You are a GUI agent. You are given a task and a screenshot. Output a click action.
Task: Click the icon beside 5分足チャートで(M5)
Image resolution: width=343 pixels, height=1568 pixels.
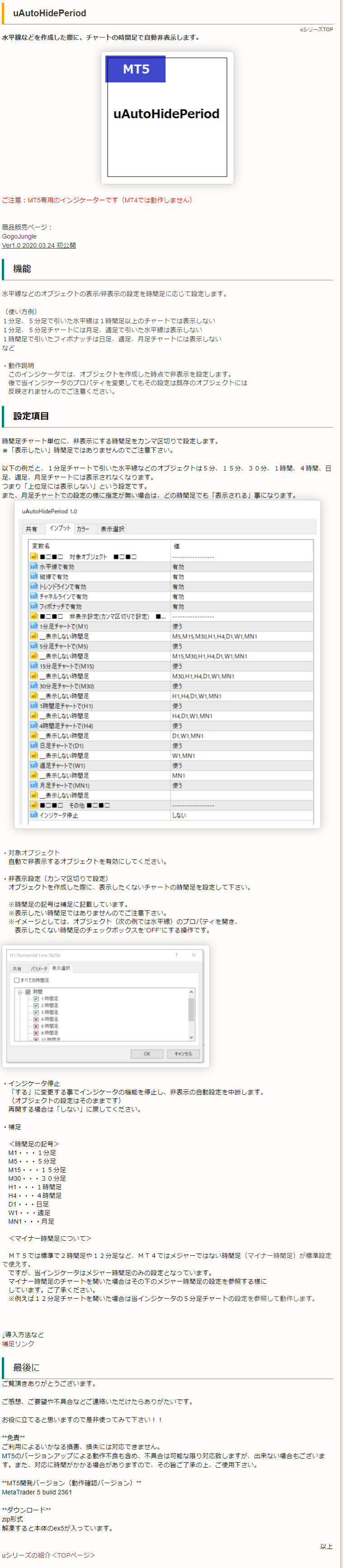(x=33, y=647)
